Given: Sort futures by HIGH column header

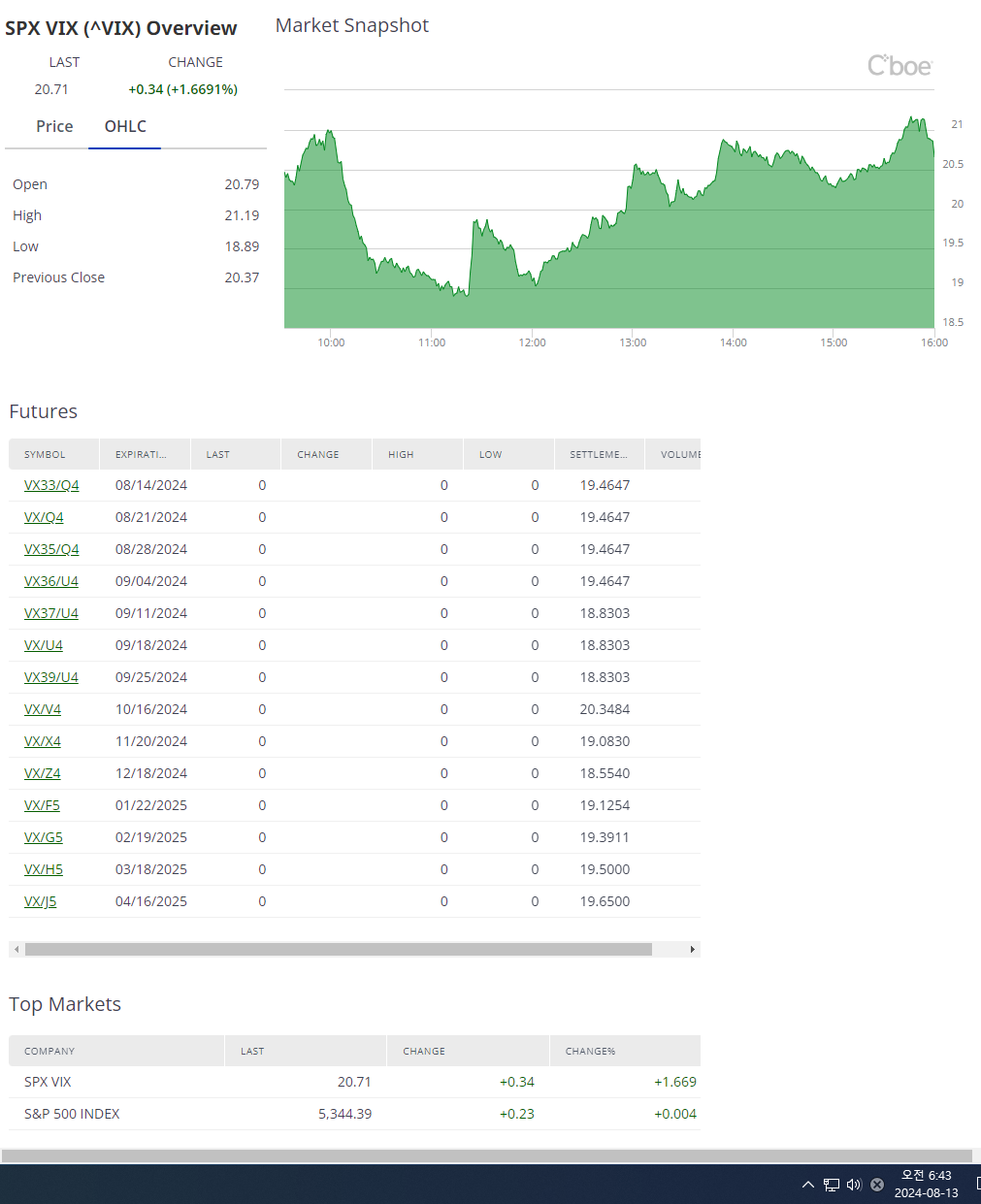Looking at the screenshot, I should (x=417, y=454).
